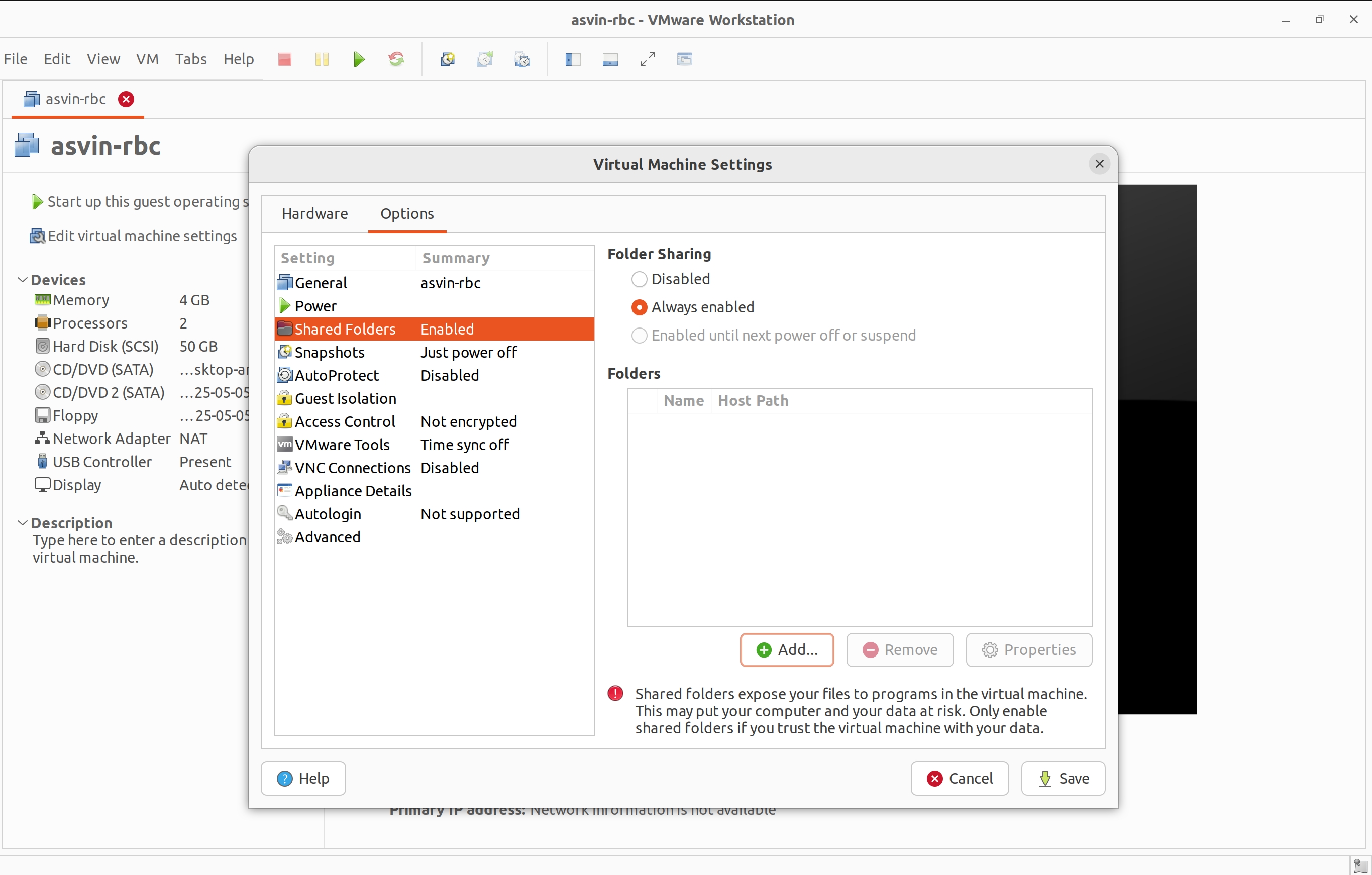Click the Display device row
This screenshot has width=1372, height=875.
(141, 485)
